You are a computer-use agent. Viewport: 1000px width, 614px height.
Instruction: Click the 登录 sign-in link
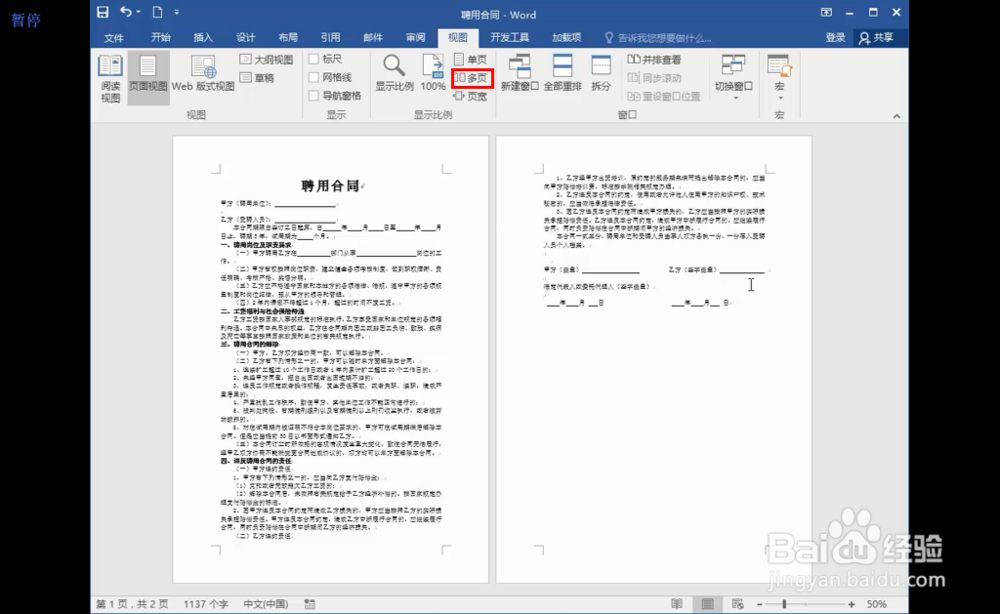pyautogui.click(x=833, y=37)
